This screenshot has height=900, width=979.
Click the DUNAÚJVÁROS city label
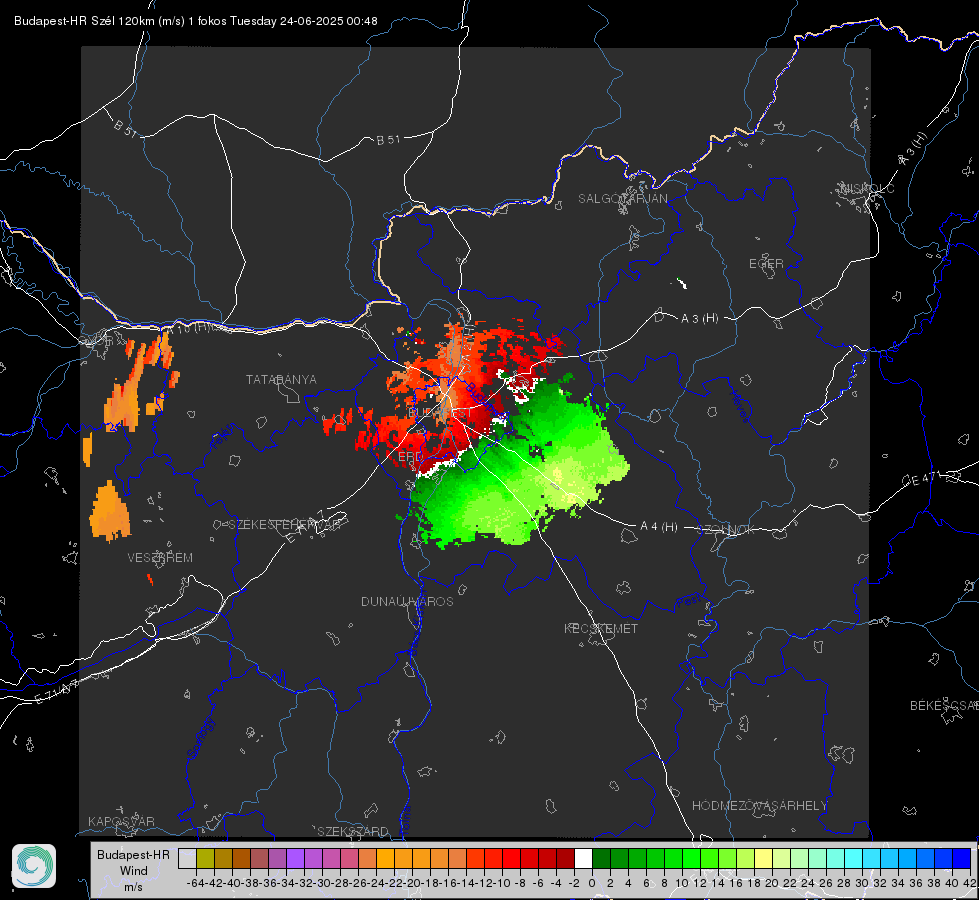[x=407, y=601]
